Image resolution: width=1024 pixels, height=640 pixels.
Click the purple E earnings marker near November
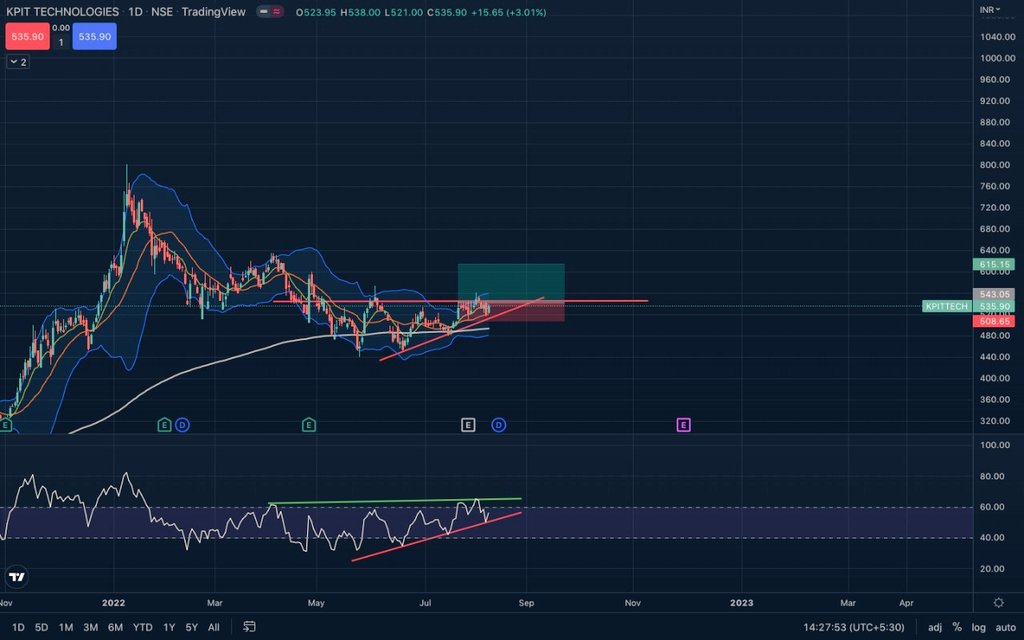click(x=683, y=425)
